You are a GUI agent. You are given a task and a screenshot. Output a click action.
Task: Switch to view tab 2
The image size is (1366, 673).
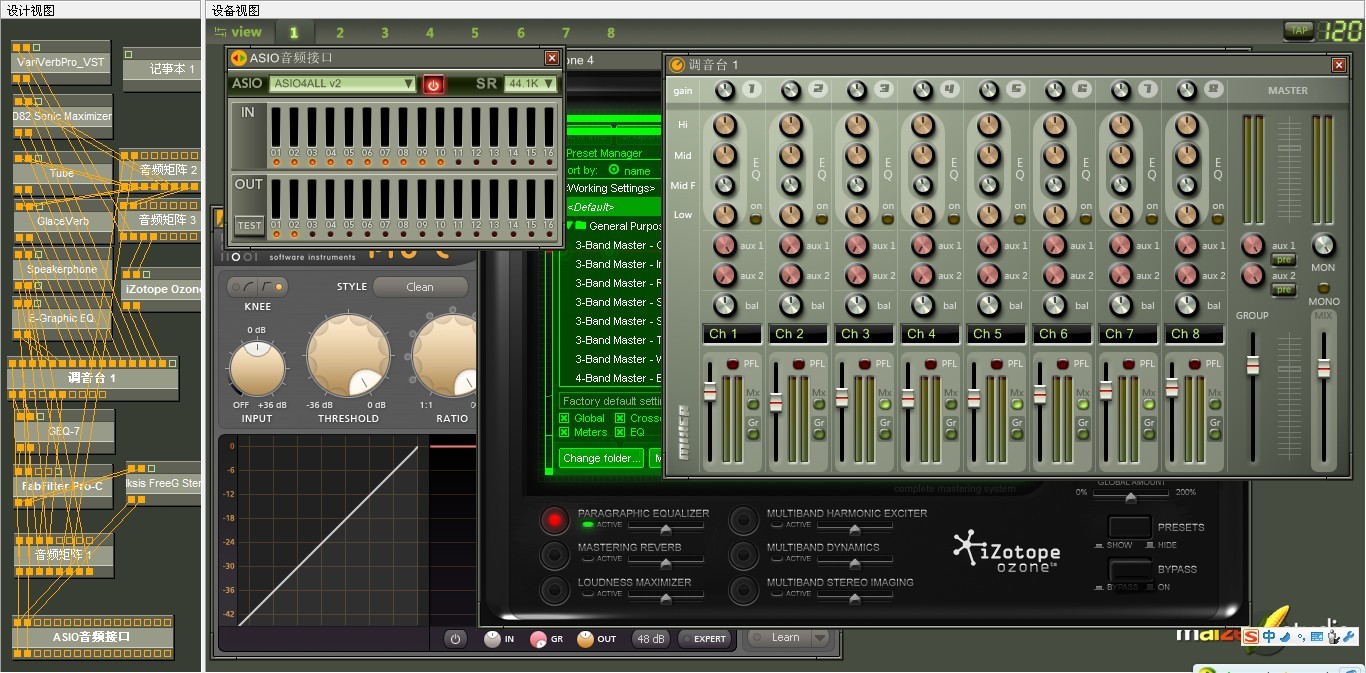340,33
